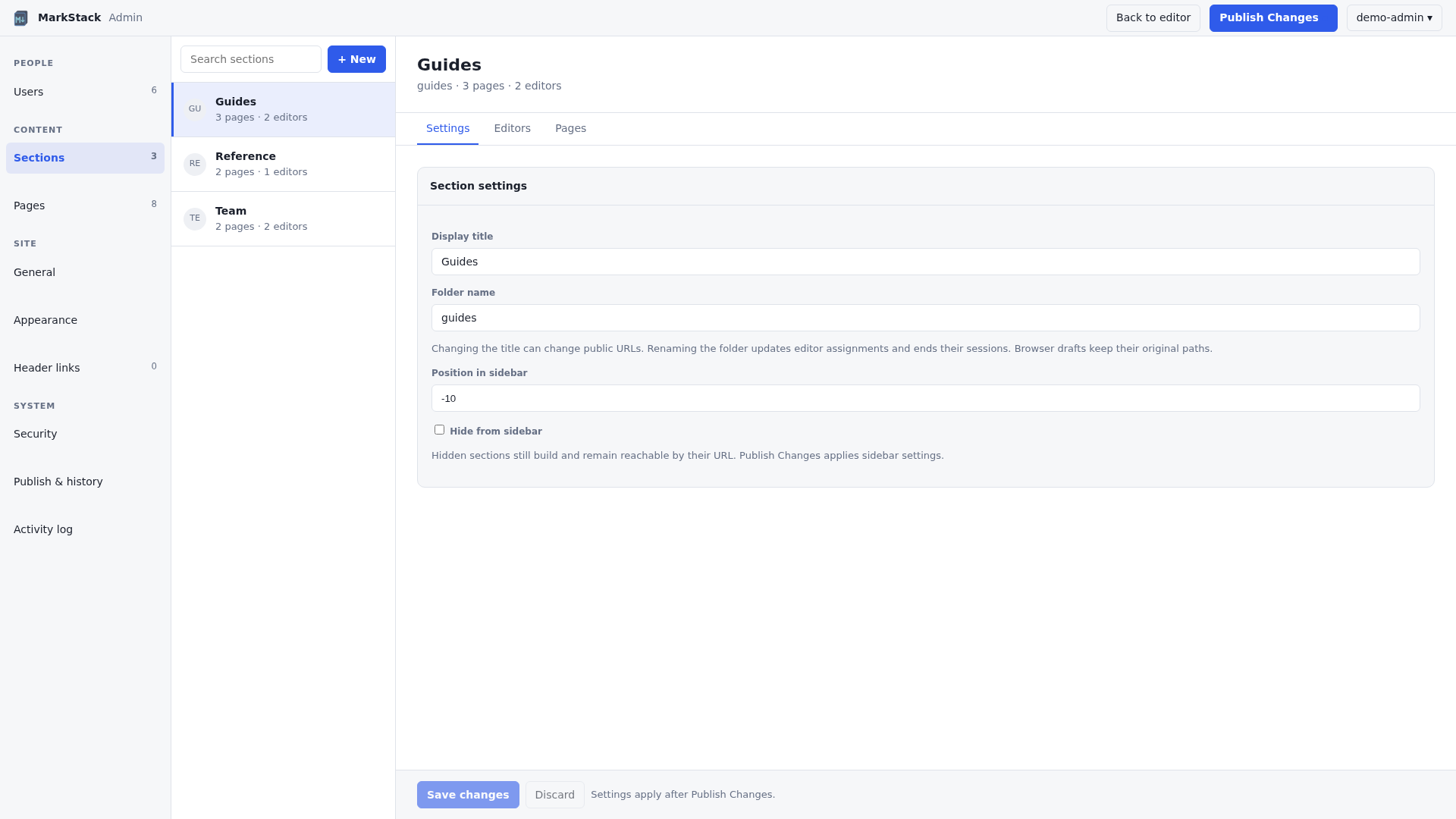Click the 'guides · 3 pages · 2 editors' subtitle
Screen dimensions: 1456x819
489,86
